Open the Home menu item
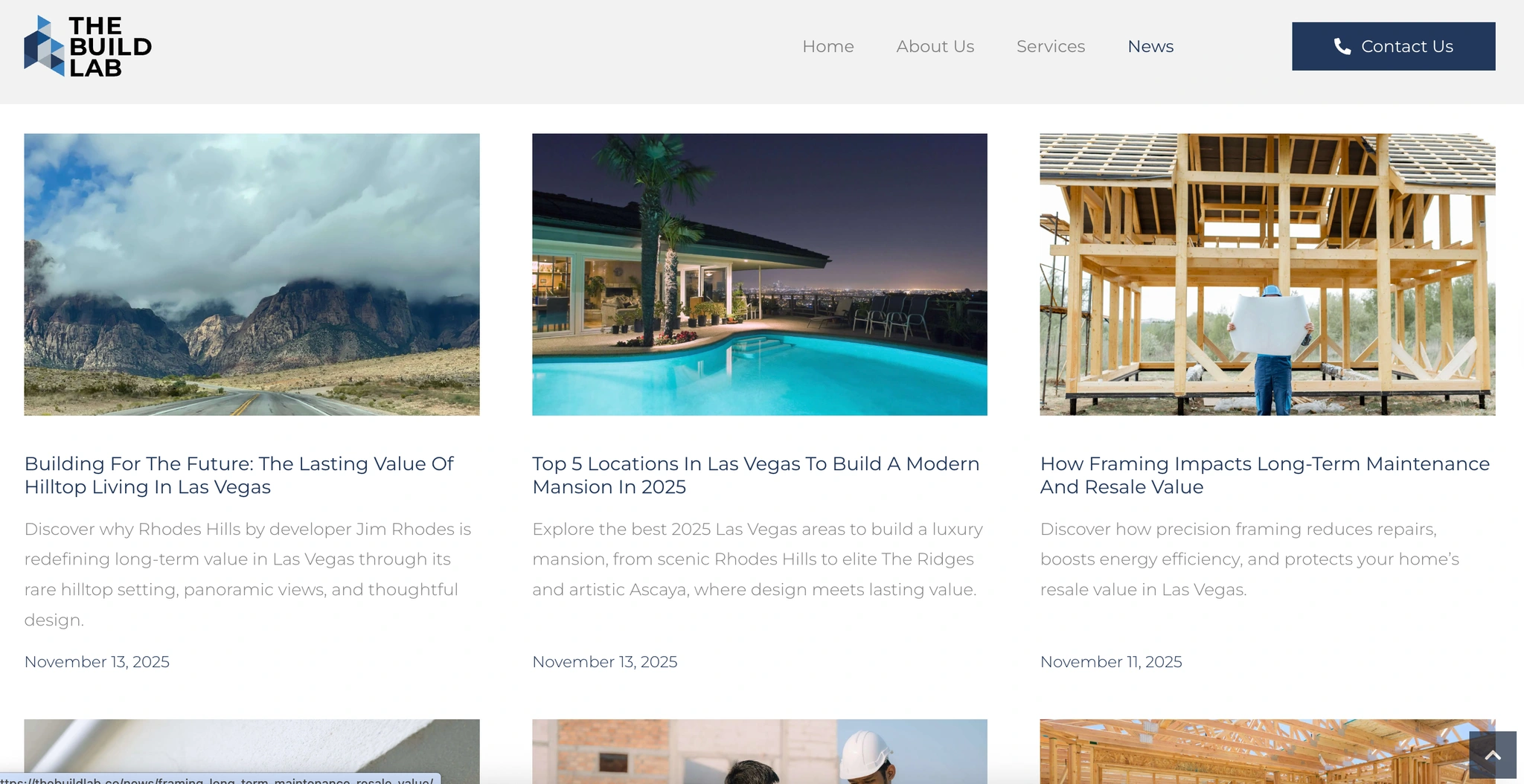 pos(827,46)
